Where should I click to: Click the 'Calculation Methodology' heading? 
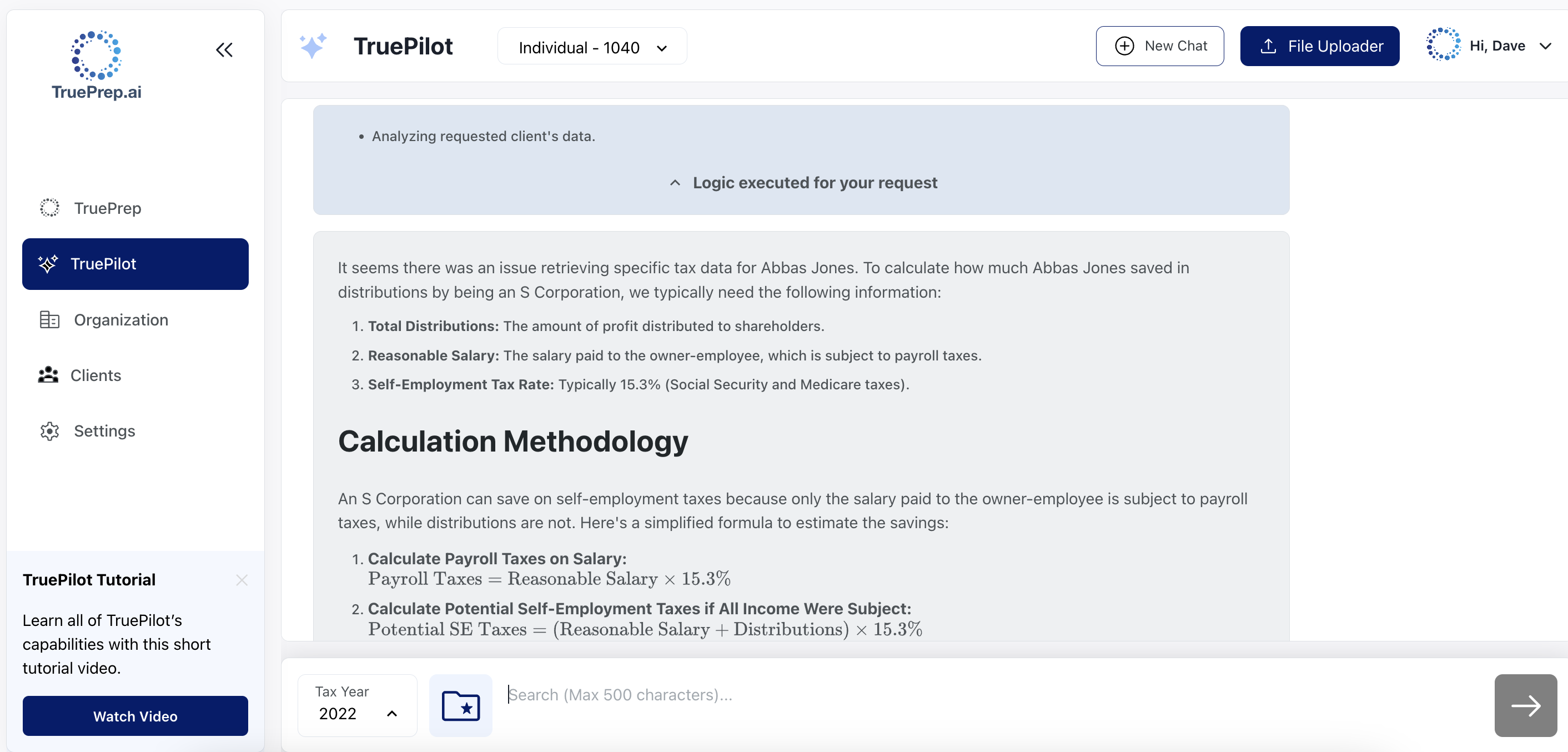pos(512,441)
